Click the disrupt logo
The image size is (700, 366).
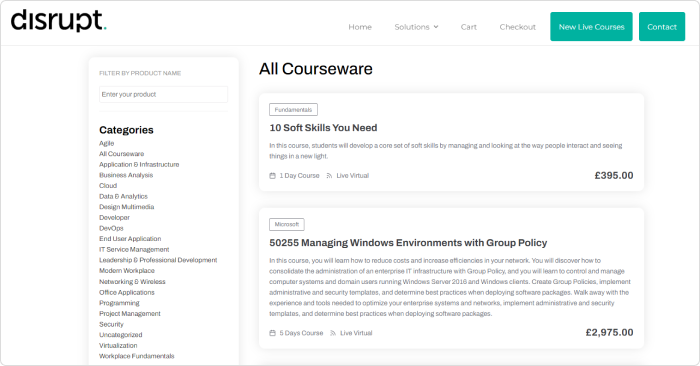point(58,21)
